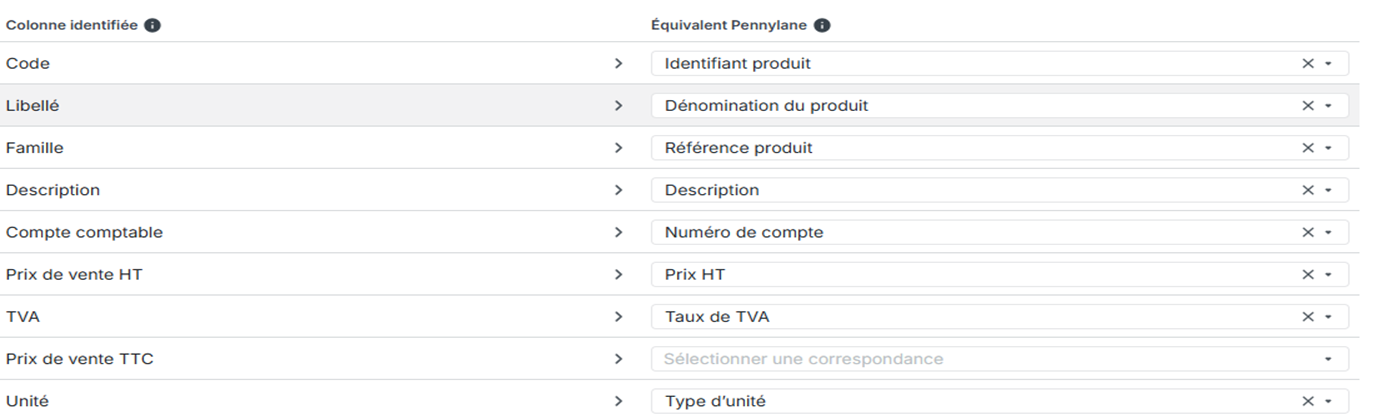Click info icon next to Colonne identifiée
Viewport: 1382px width, 419px height.
[x=153, y=26]
